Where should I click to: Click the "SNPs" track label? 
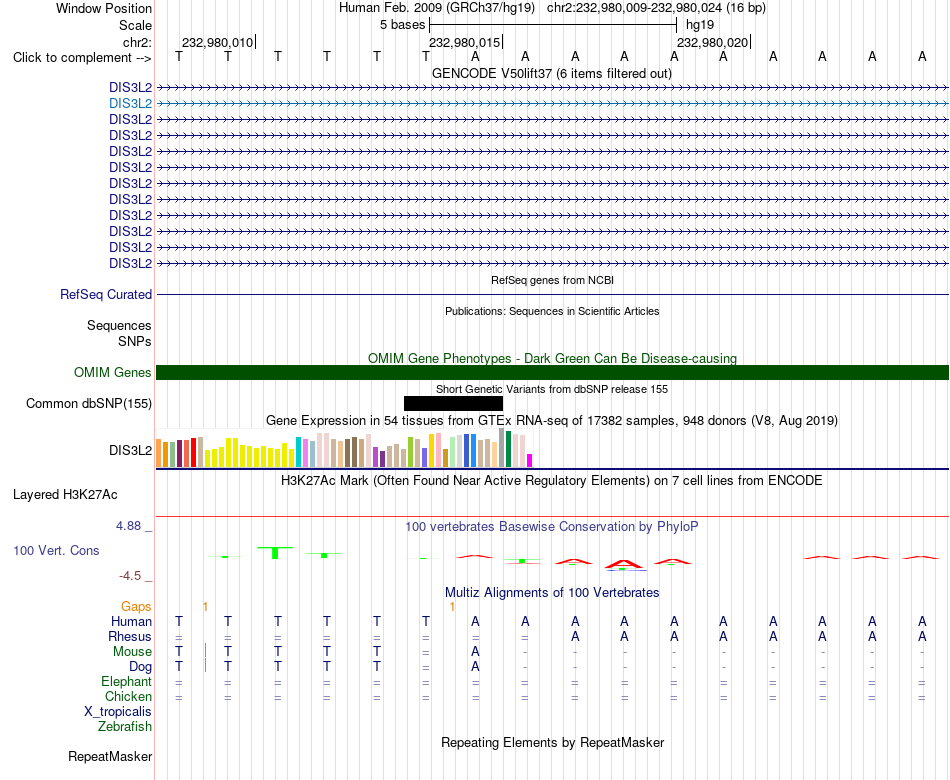pos(135,341)
